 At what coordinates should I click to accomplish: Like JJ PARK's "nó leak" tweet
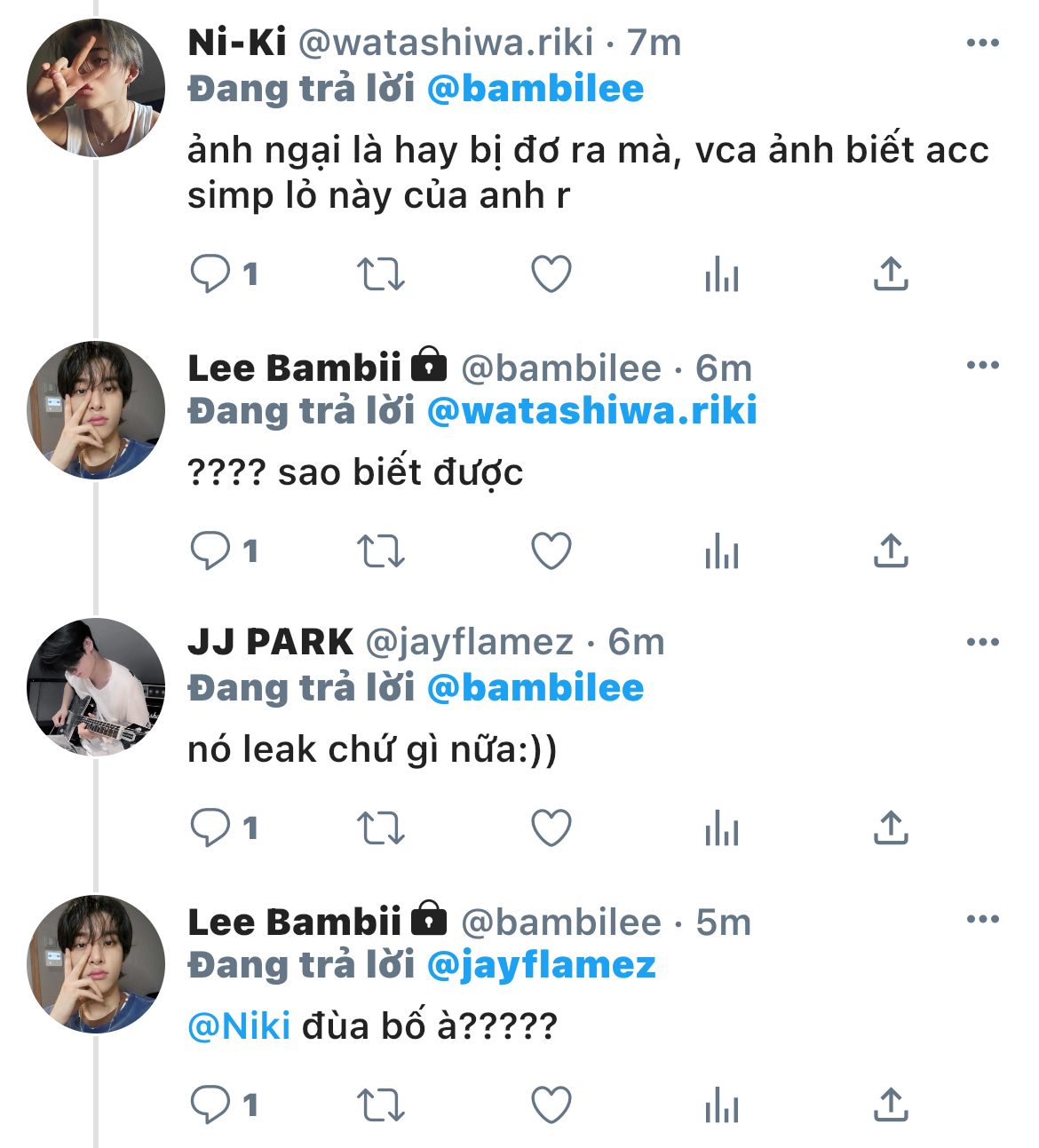tap(551, 828)
